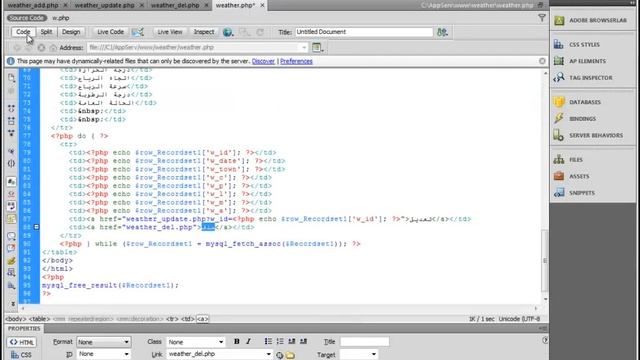This screenshot has width=640, height=360.
Task: Click Line Numbers toggle icon
Action: [x=11, y=181]
